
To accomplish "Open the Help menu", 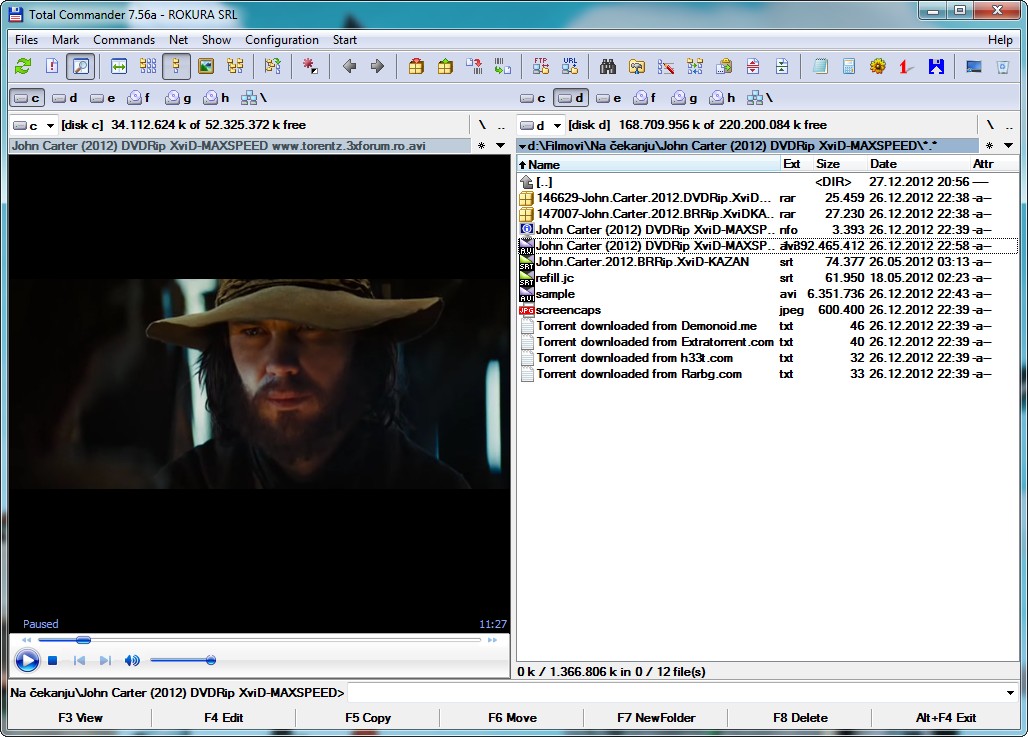I will click(x=1000, y=40).
